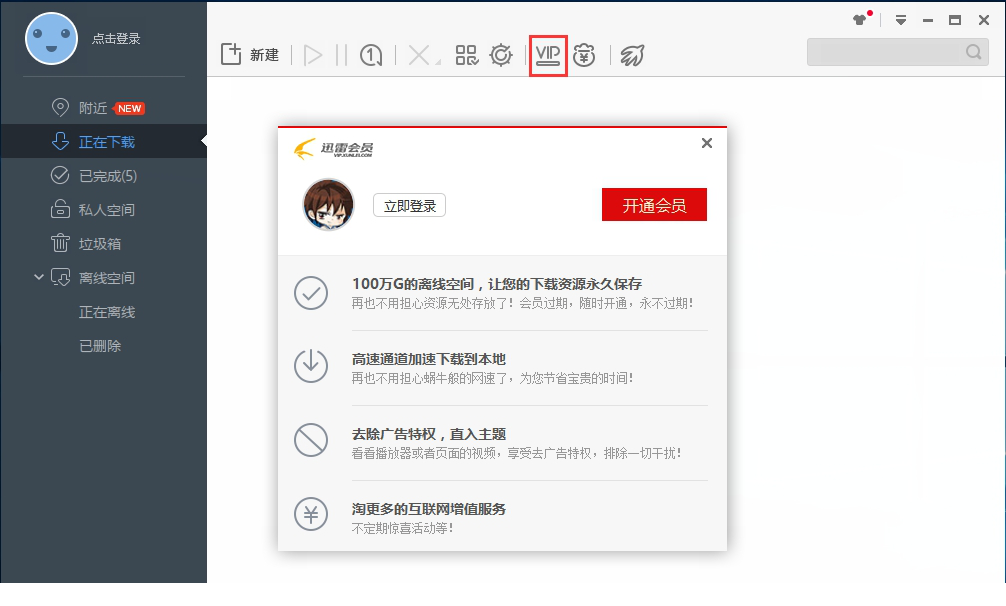Image resolution: width=1006 pixels, height=606 pixels.
Task: Open the settings gear icon
Action: 500,55
